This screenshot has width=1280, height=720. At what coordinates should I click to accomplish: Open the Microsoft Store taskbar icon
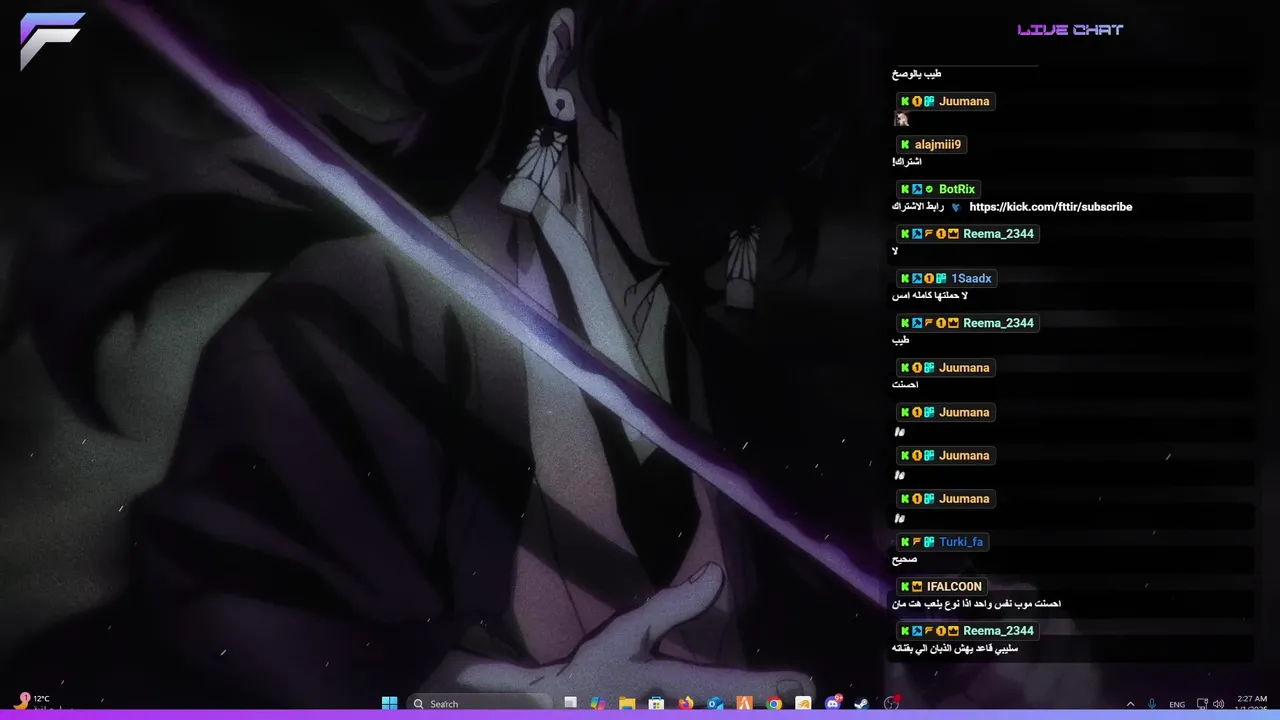pyautogui.click(x=656, y=703)
